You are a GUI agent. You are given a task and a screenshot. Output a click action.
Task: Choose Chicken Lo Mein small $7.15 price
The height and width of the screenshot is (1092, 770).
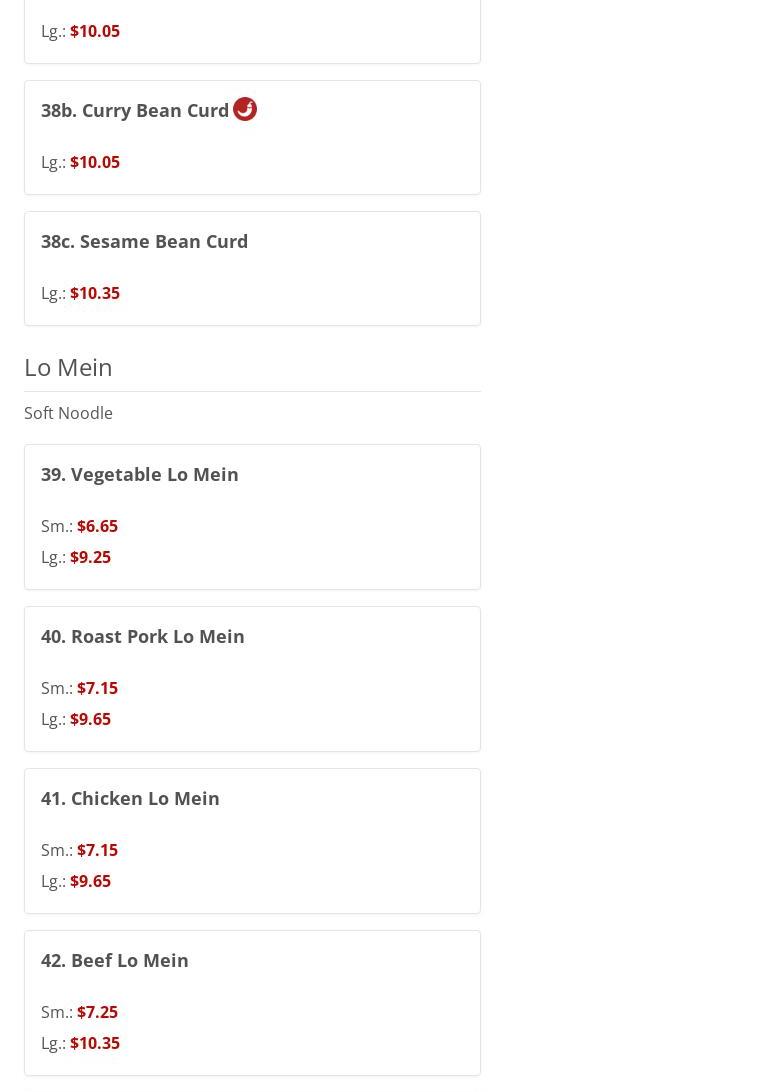pos(97,850)
